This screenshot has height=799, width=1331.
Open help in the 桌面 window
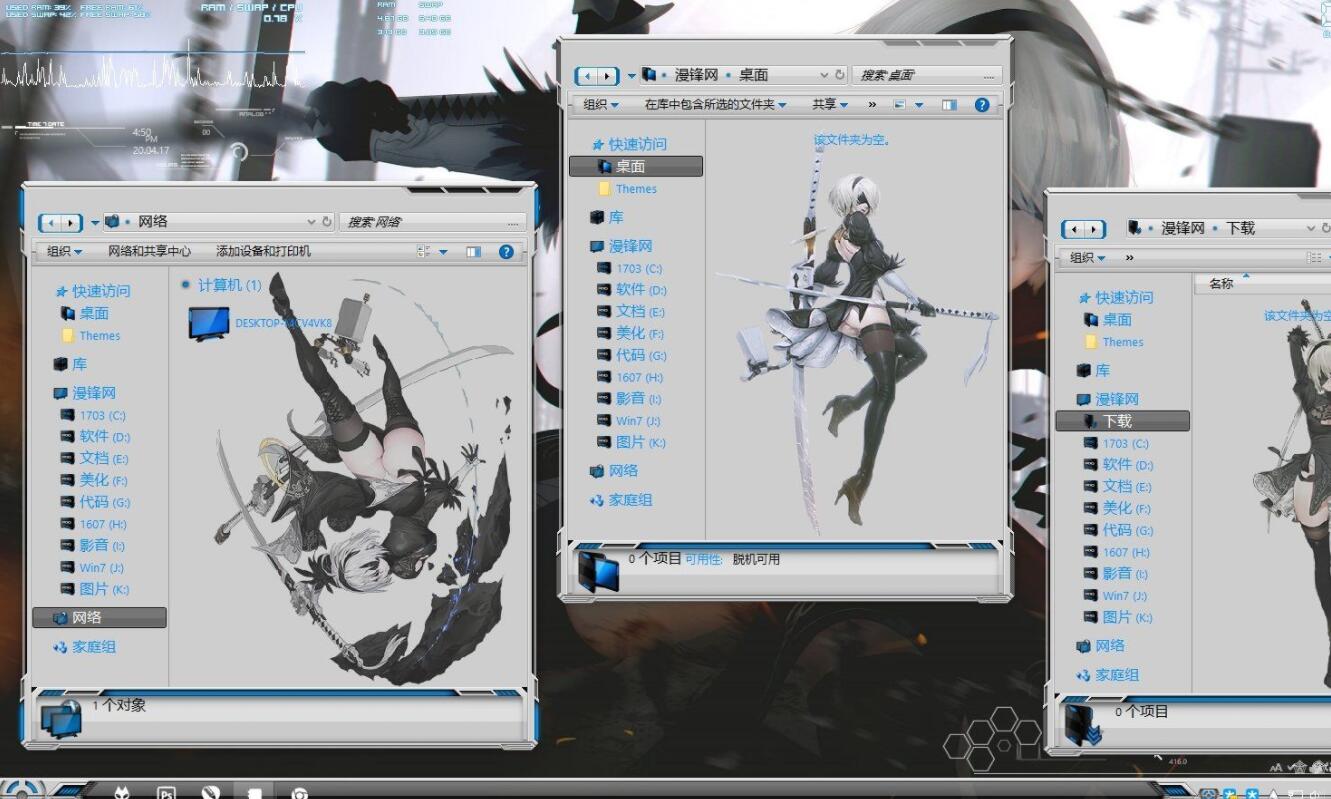tap(982, 104)
